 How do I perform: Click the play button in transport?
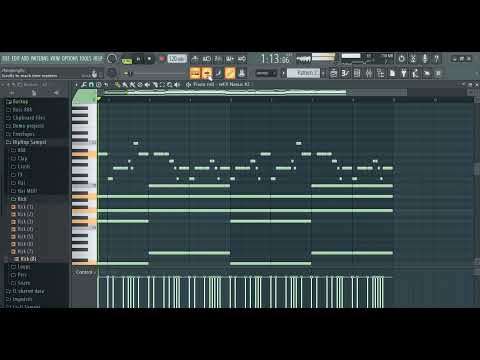tap(138, 59)
